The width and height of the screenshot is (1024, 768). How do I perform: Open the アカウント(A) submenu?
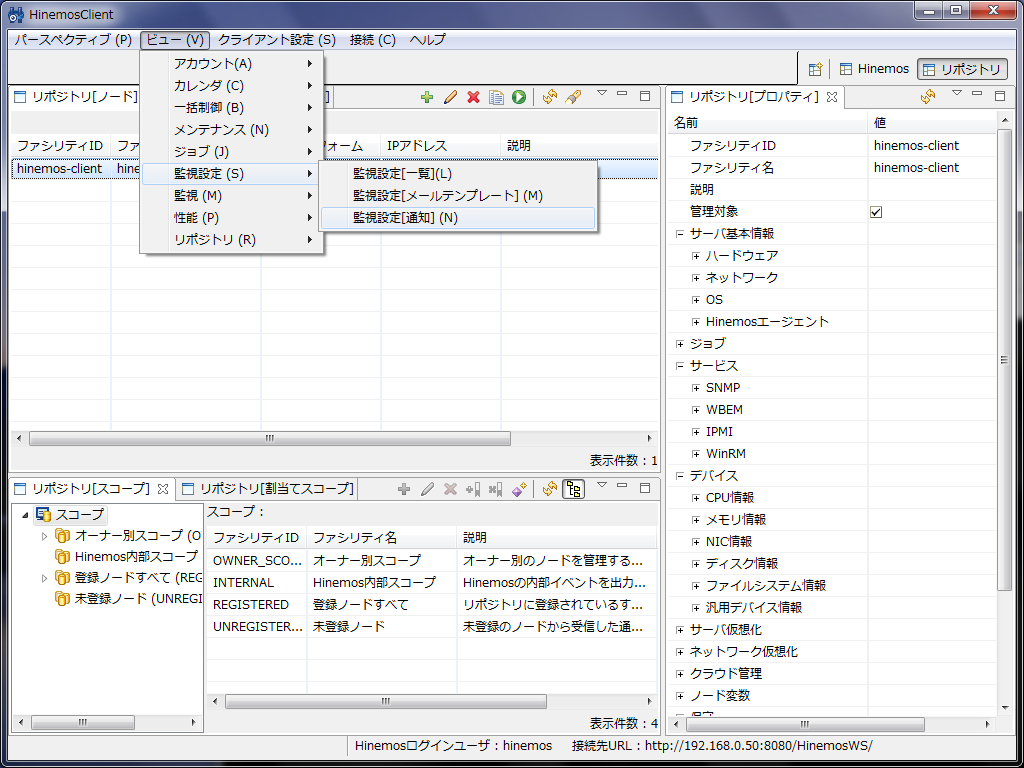[x=232, y=64]
